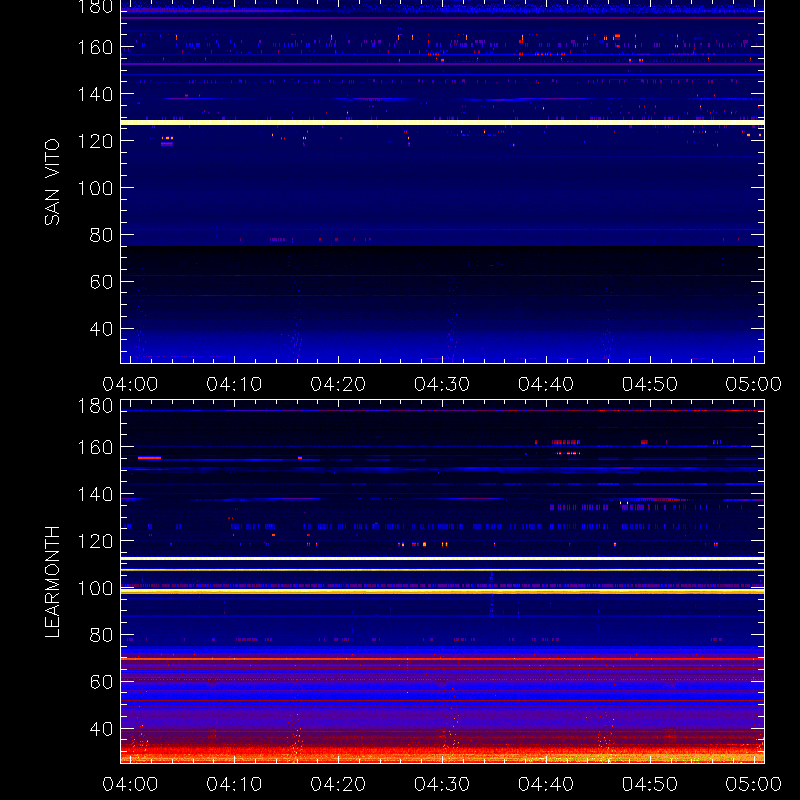Image resolution: width=800 pixels, height=800 pixels.
Task: Select the 100 tick label on the San Vito plot
Action: click(95, 188)
